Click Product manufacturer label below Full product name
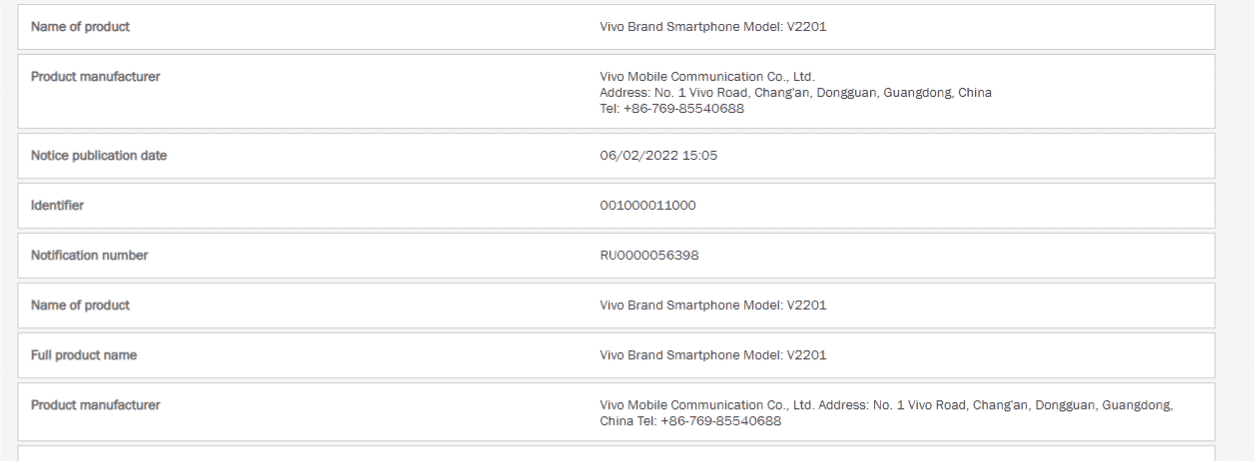The width and height of the screenshot is (1255, 461). coord(95,405)
